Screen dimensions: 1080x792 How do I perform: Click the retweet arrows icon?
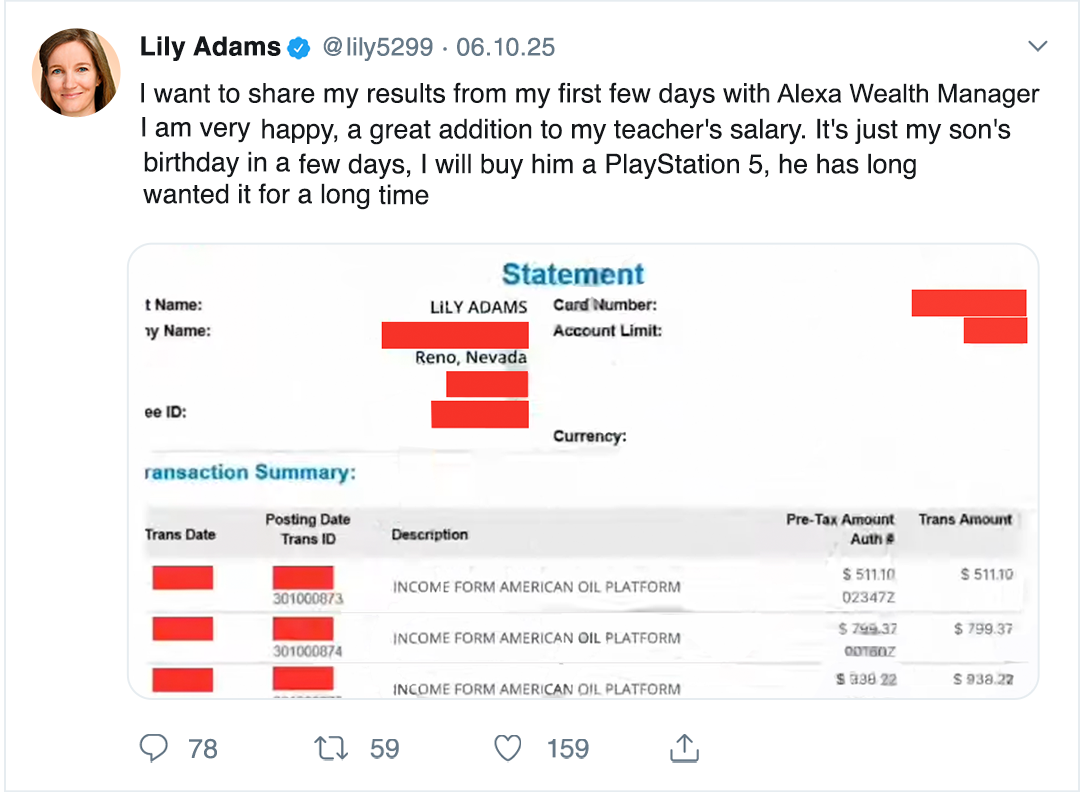click(x=329, y=748)
